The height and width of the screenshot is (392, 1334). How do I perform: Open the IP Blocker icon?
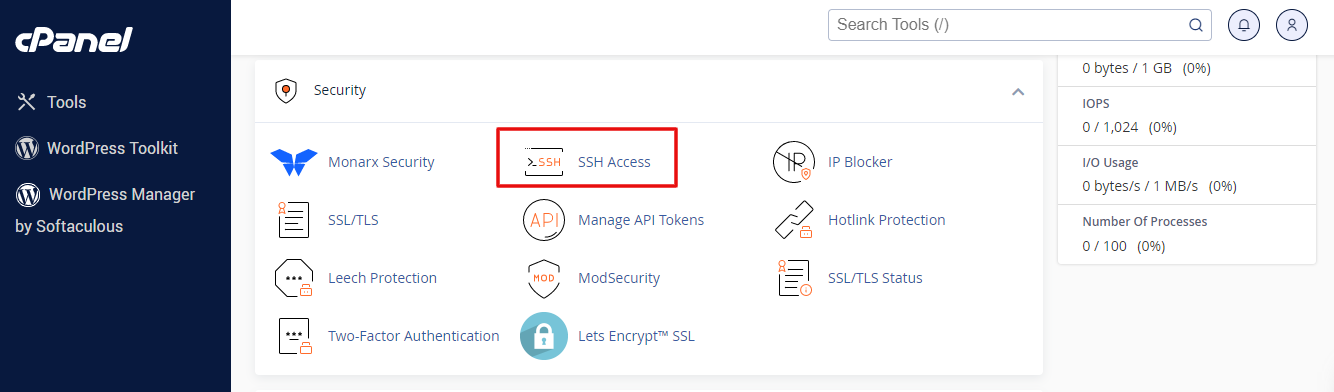click(794, 161)
